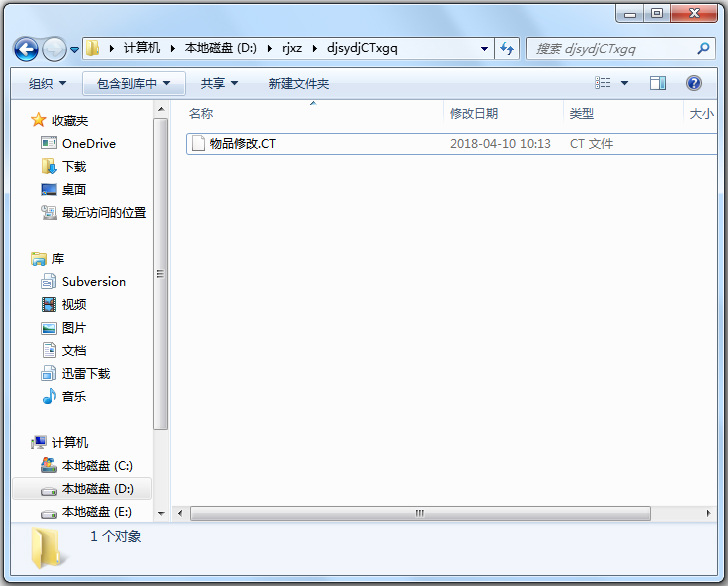Open 桌面 in favorites
The image size is (728, 586).
click(x=73, y=189)
